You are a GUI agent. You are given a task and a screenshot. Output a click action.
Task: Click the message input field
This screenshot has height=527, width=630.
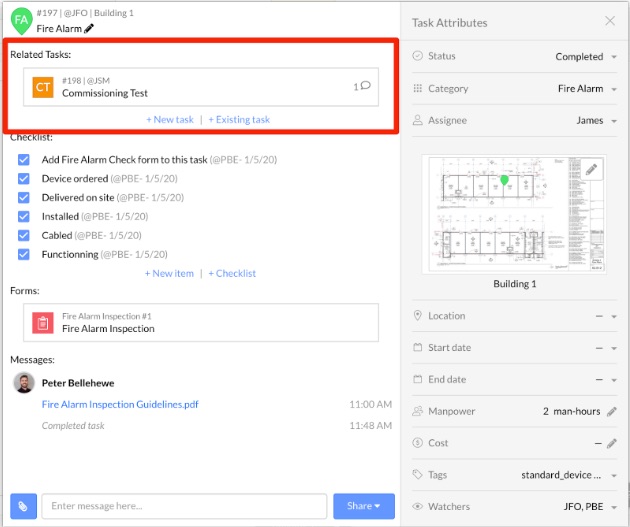[184, 506]
